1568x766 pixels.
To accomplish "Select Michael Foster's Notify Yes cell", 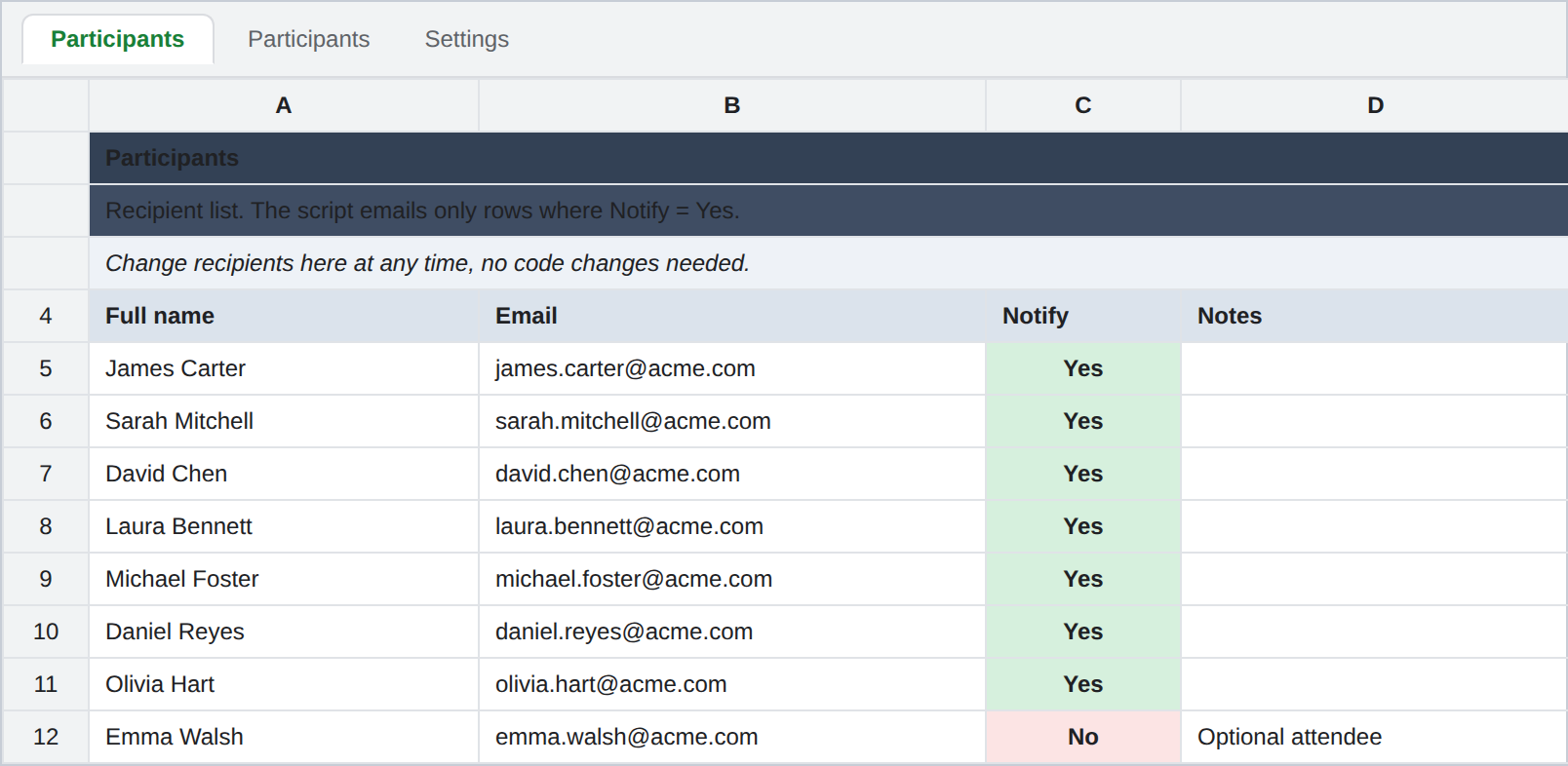I will point(1083,579).
